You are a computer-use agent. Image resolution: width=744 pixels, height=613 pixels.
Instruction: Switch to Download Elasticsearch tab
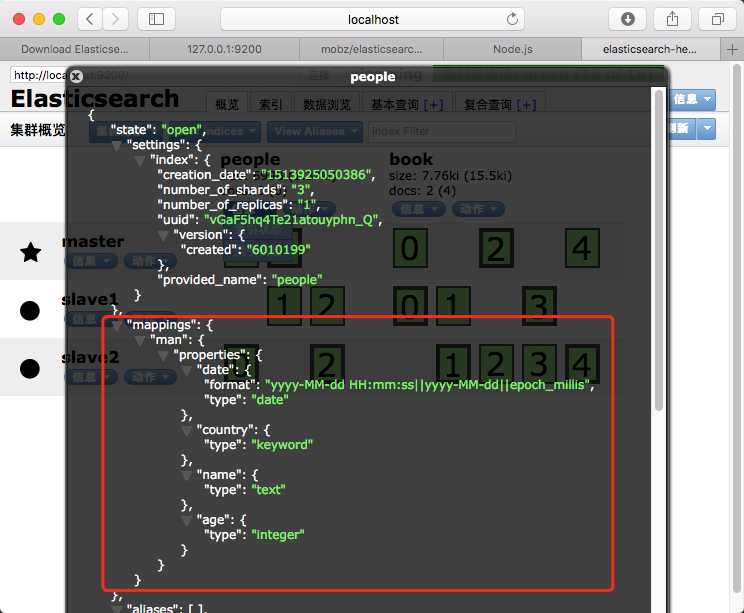coord(74,49)
